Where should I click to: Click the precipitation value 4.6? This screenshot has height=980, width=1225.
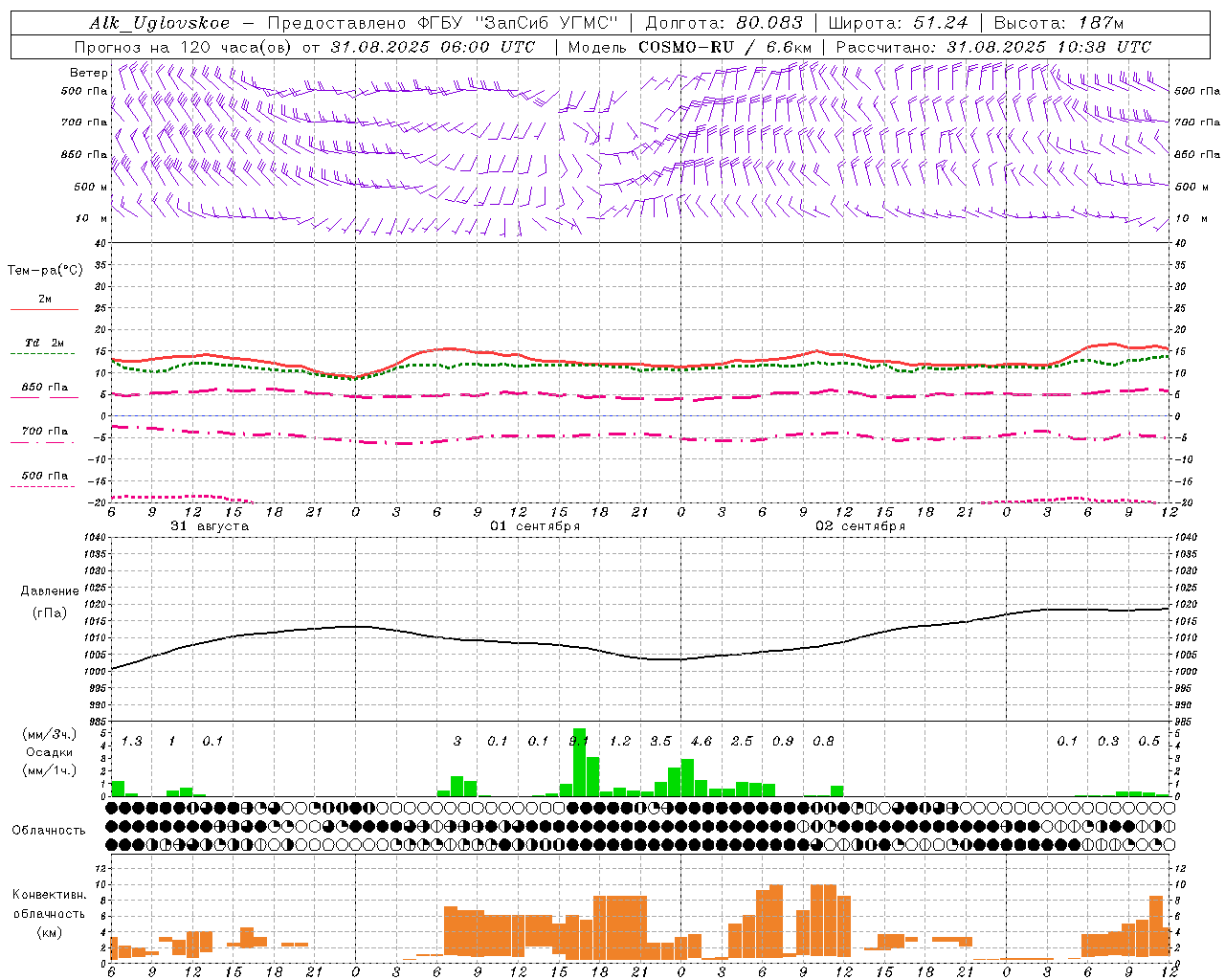[x=702, y=742]
